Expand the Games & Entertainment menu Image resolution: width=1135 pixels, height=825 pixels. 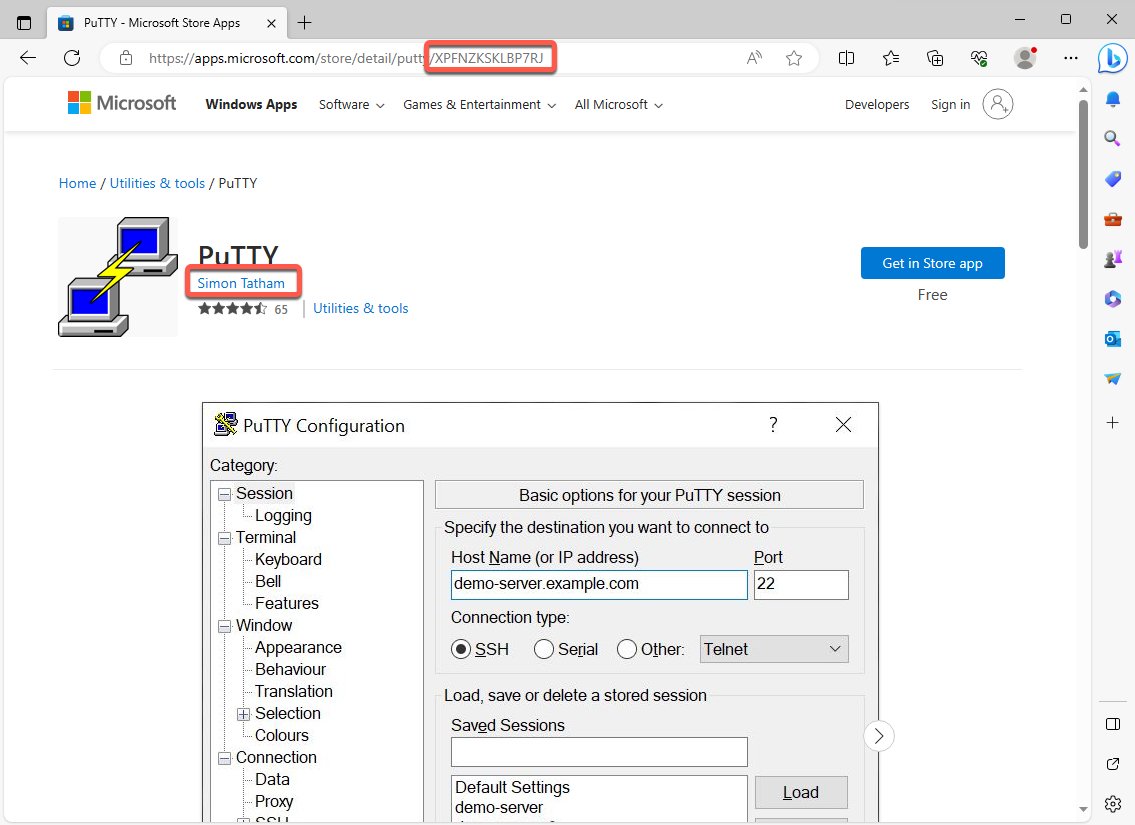coord(479,105)
